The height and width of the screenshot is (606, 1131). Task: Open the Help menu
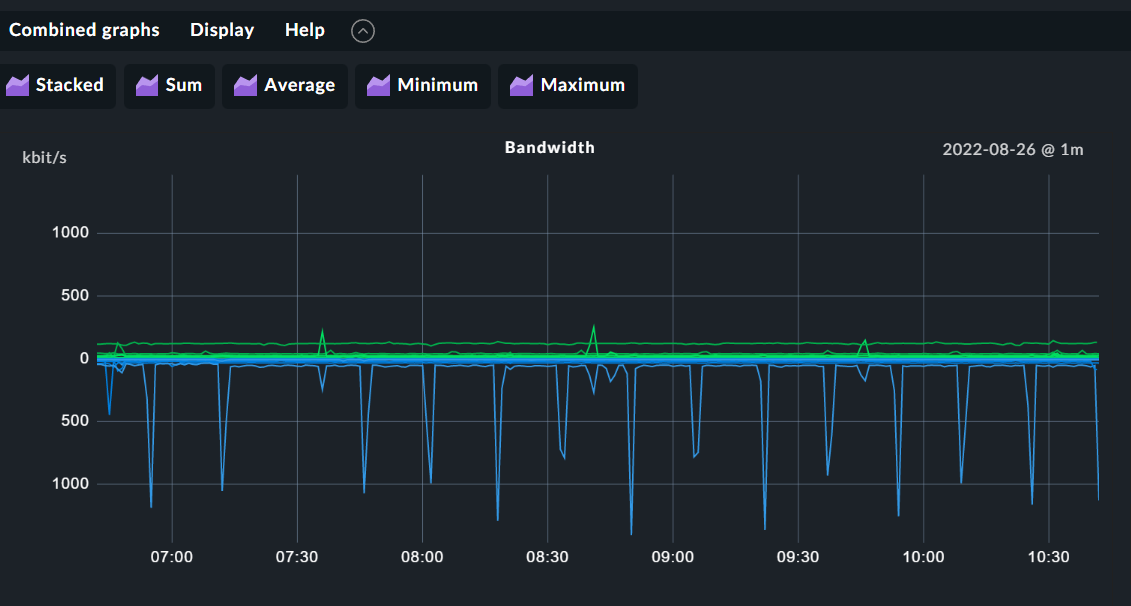[x=305, y=29]
